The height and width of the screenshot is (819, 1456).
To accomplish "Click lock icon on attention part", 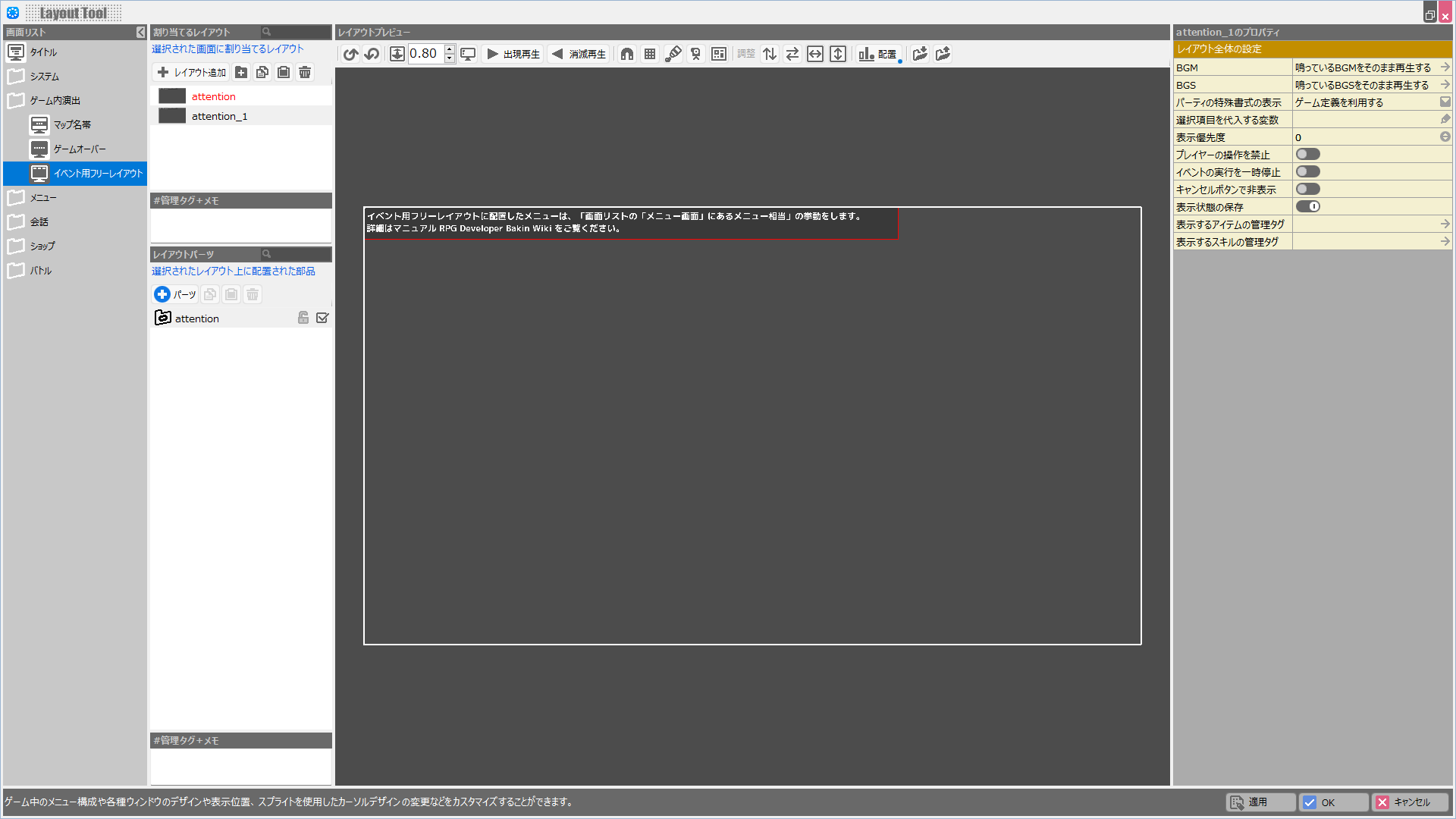I will [x=303, y=318].
